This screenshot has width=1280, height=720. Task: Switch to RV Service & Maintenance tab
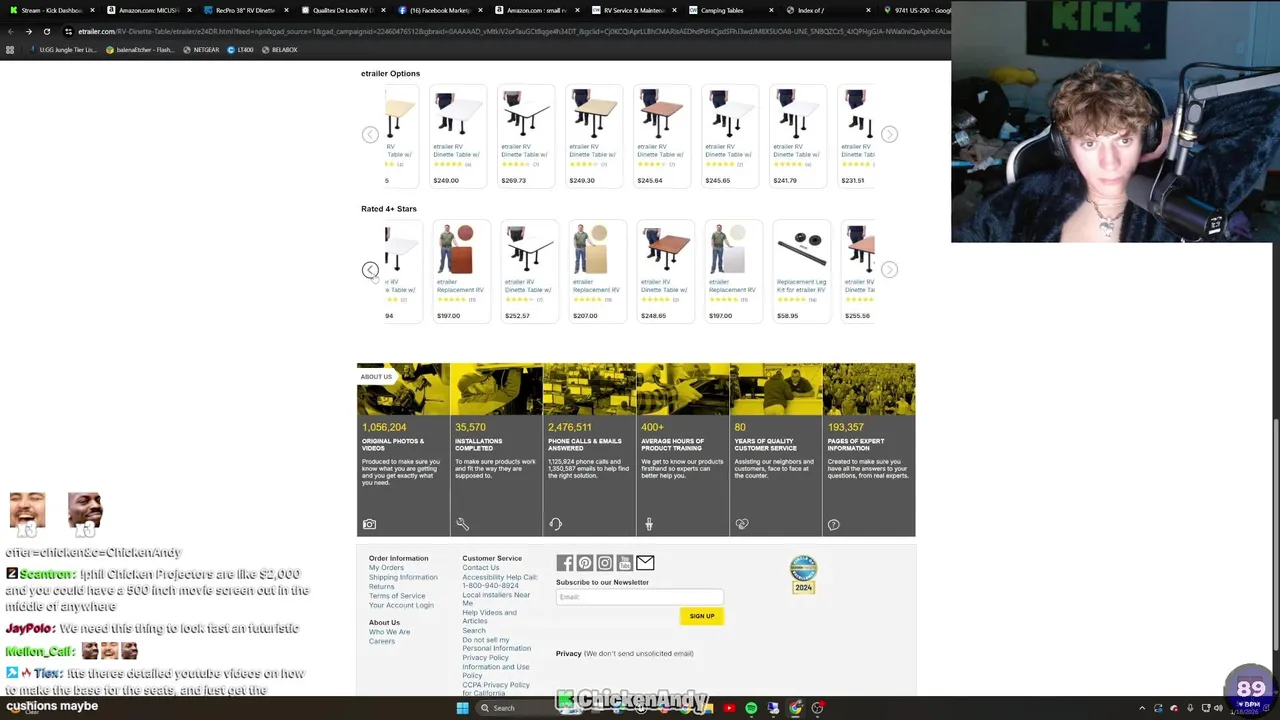tap(634, 10)
